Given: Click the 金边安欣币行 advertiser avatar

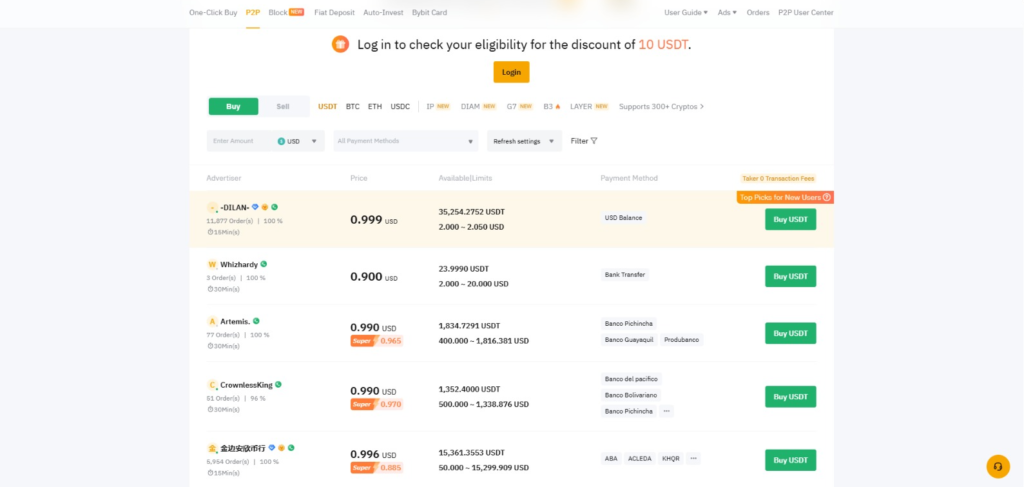Looking at the screenshot, I should tap(212, 448).
